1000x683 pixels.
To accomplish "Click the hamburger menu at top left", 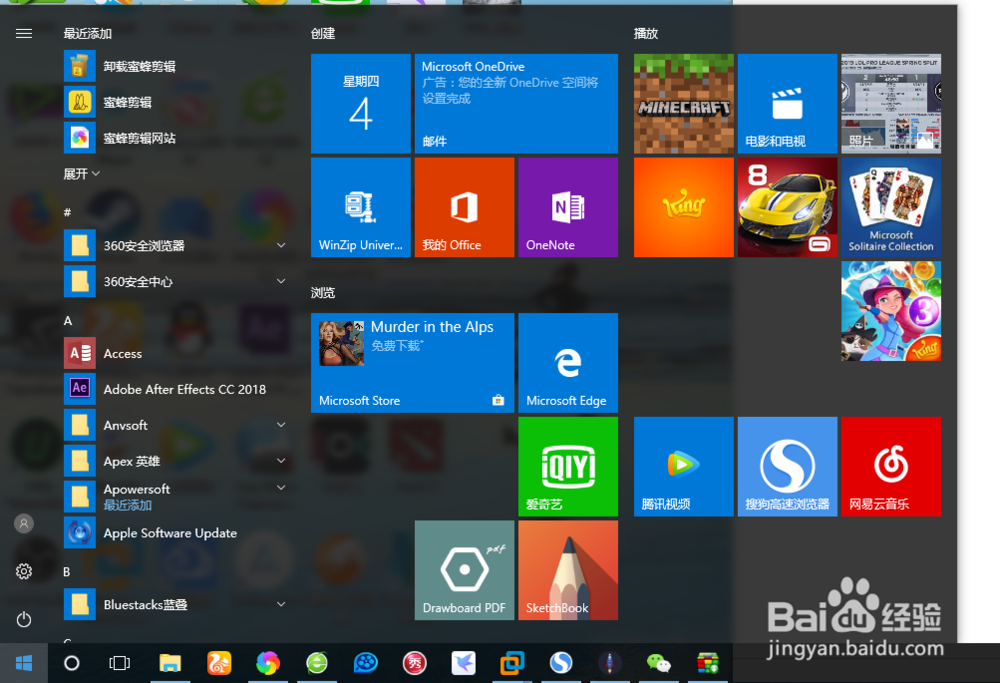I will click(x=24, y=33).
